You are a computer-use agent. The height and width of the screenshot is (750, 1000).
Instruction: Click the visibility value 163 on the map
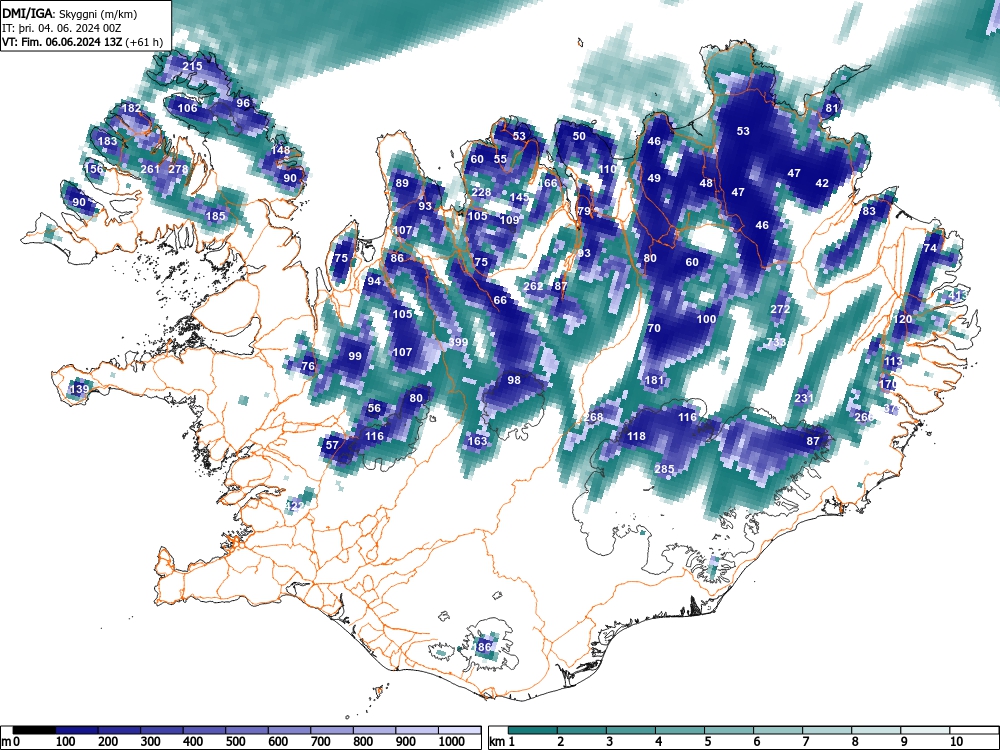(x=477, y=441)
